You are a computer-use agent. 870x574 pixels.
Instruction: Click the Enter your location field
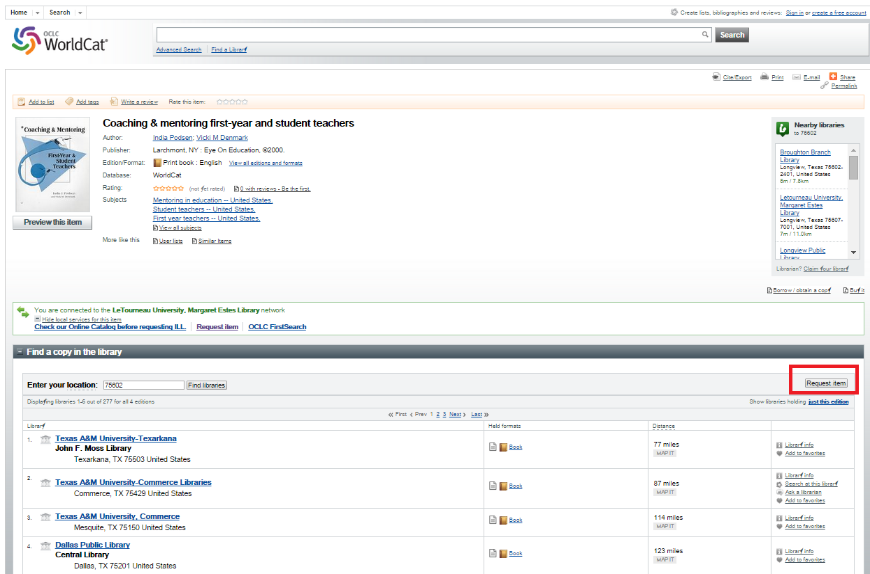144,385
